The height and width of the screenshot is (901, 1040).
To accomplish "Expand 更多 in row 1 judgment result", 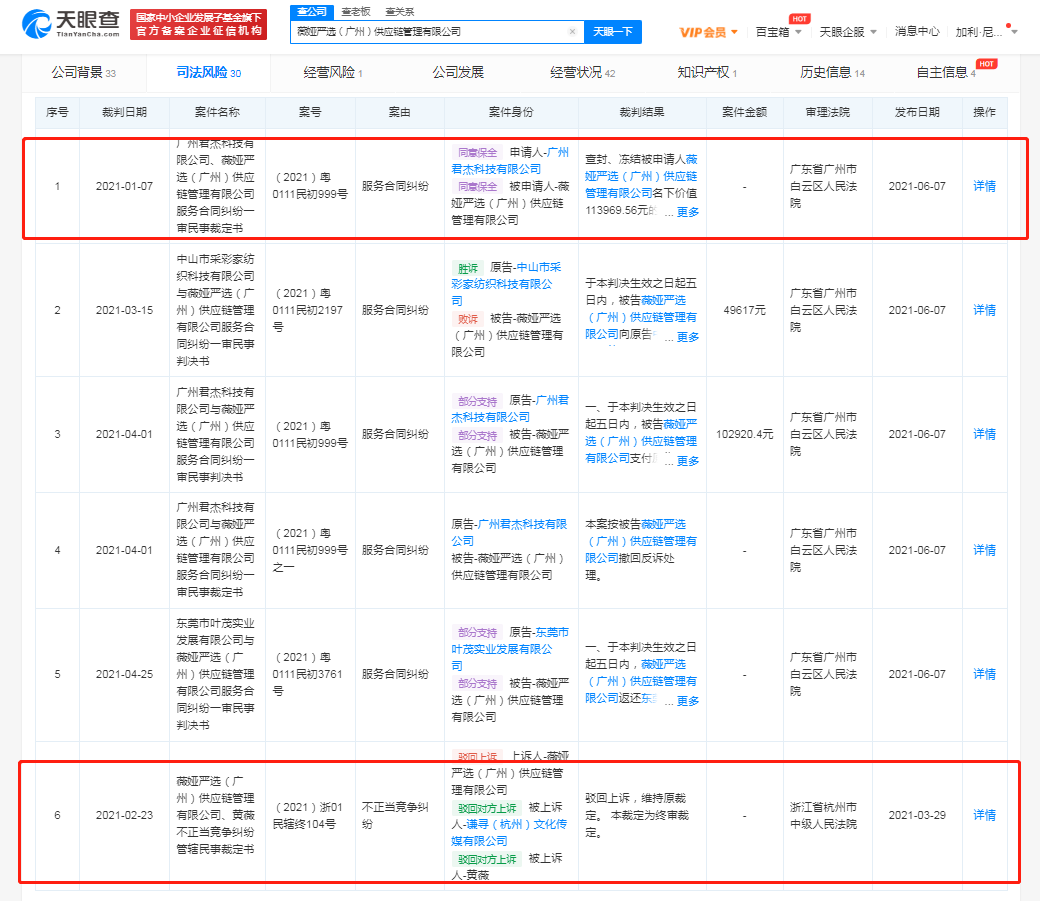I will (x=688, y=211).
